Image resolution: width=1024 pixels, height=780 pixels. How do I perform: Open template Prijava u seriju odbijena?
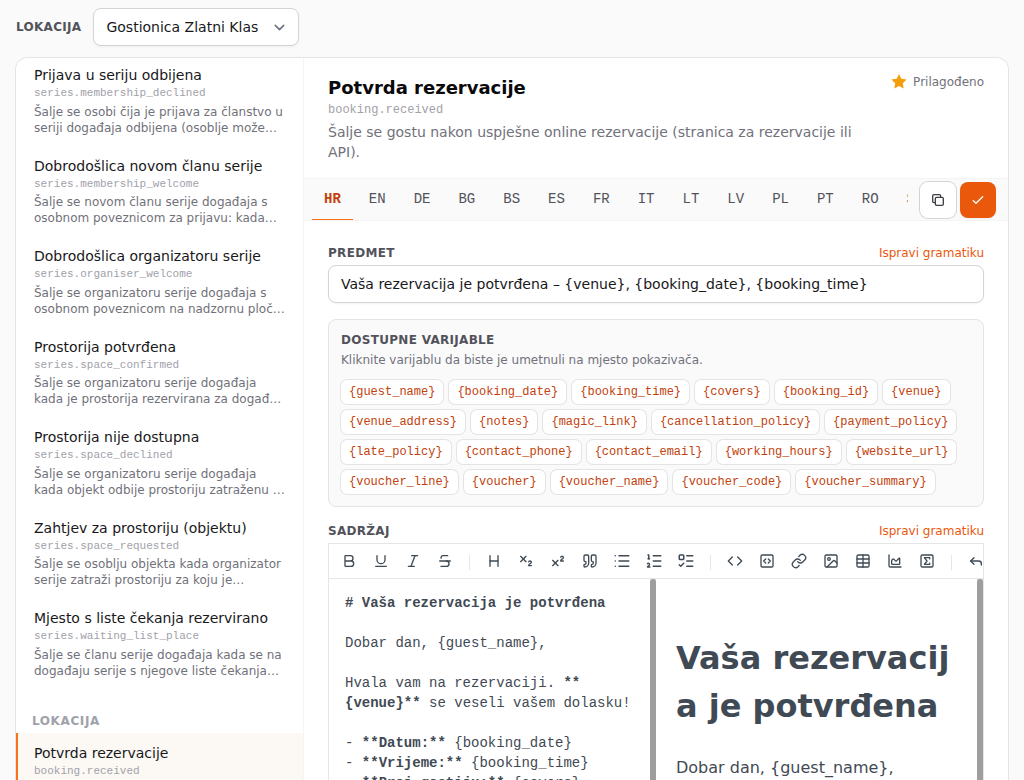pos(159,101)
